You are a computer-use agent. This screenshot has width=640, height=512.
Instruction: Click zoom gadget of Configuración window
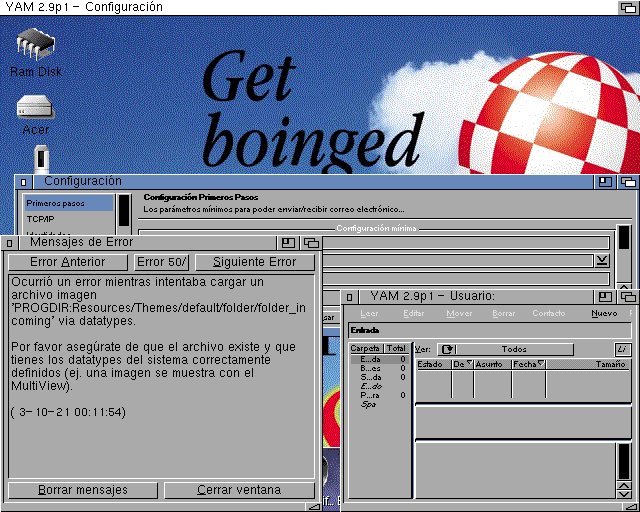(x=605, y=182)
